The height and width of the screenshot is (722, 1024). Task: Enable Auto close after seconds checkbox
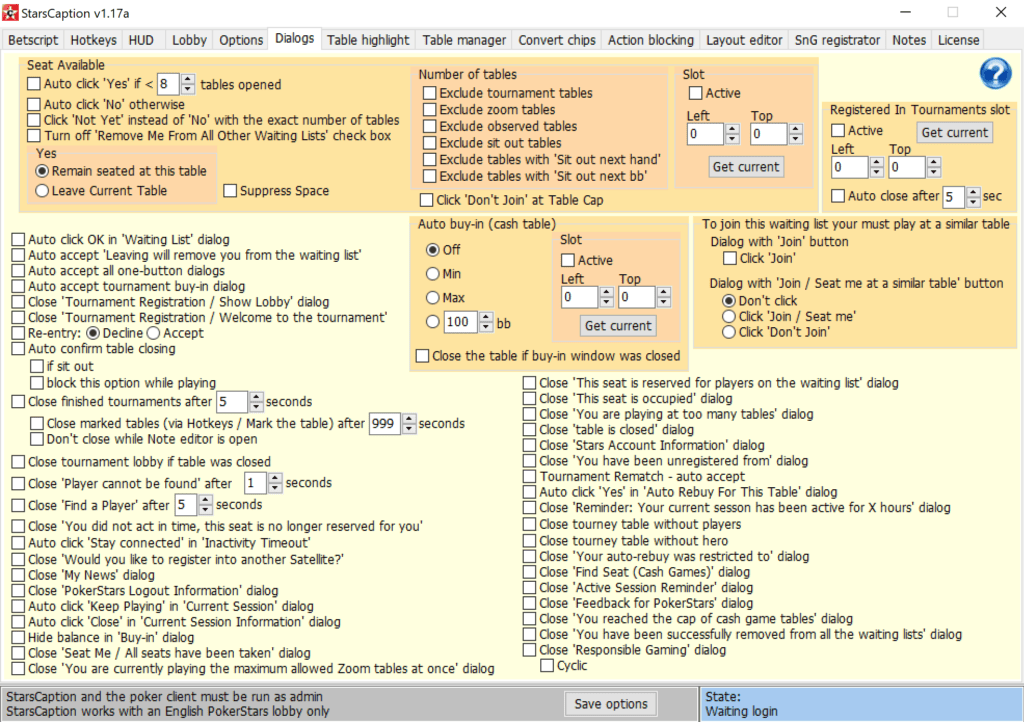(x=838, y=196)
